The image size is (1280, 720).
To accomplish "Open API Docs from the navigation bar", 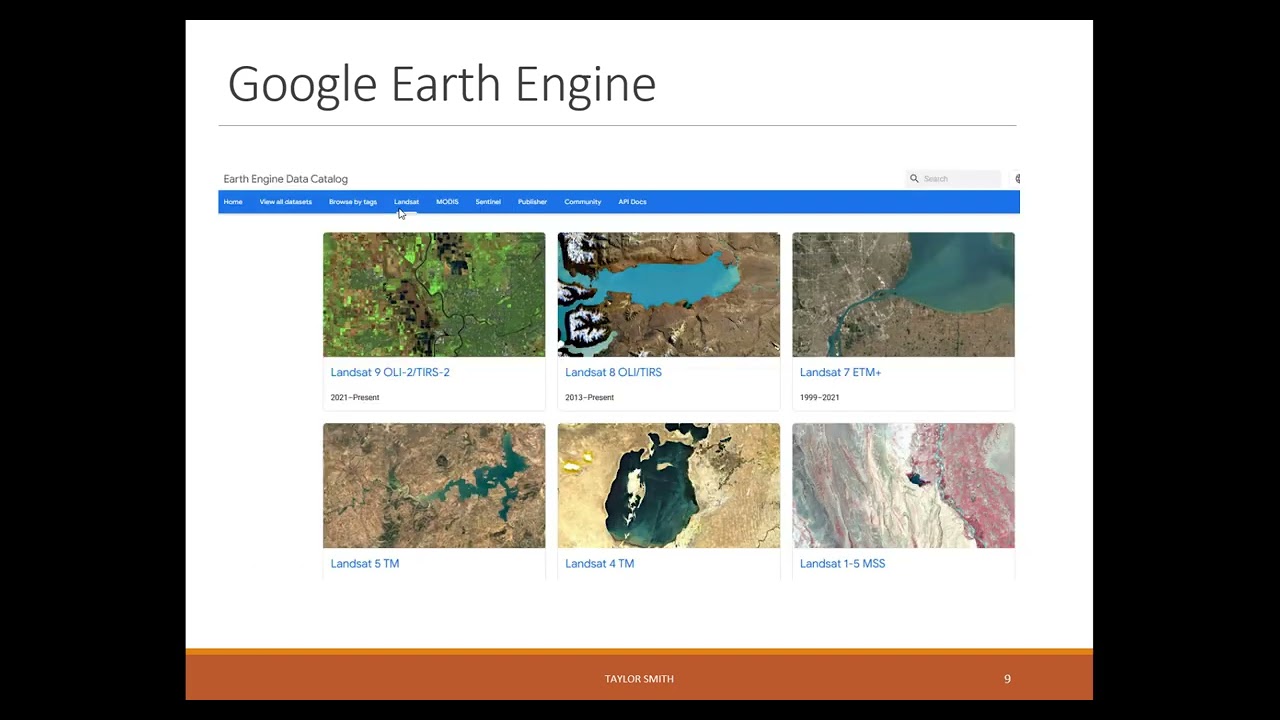I will [632, 202].
